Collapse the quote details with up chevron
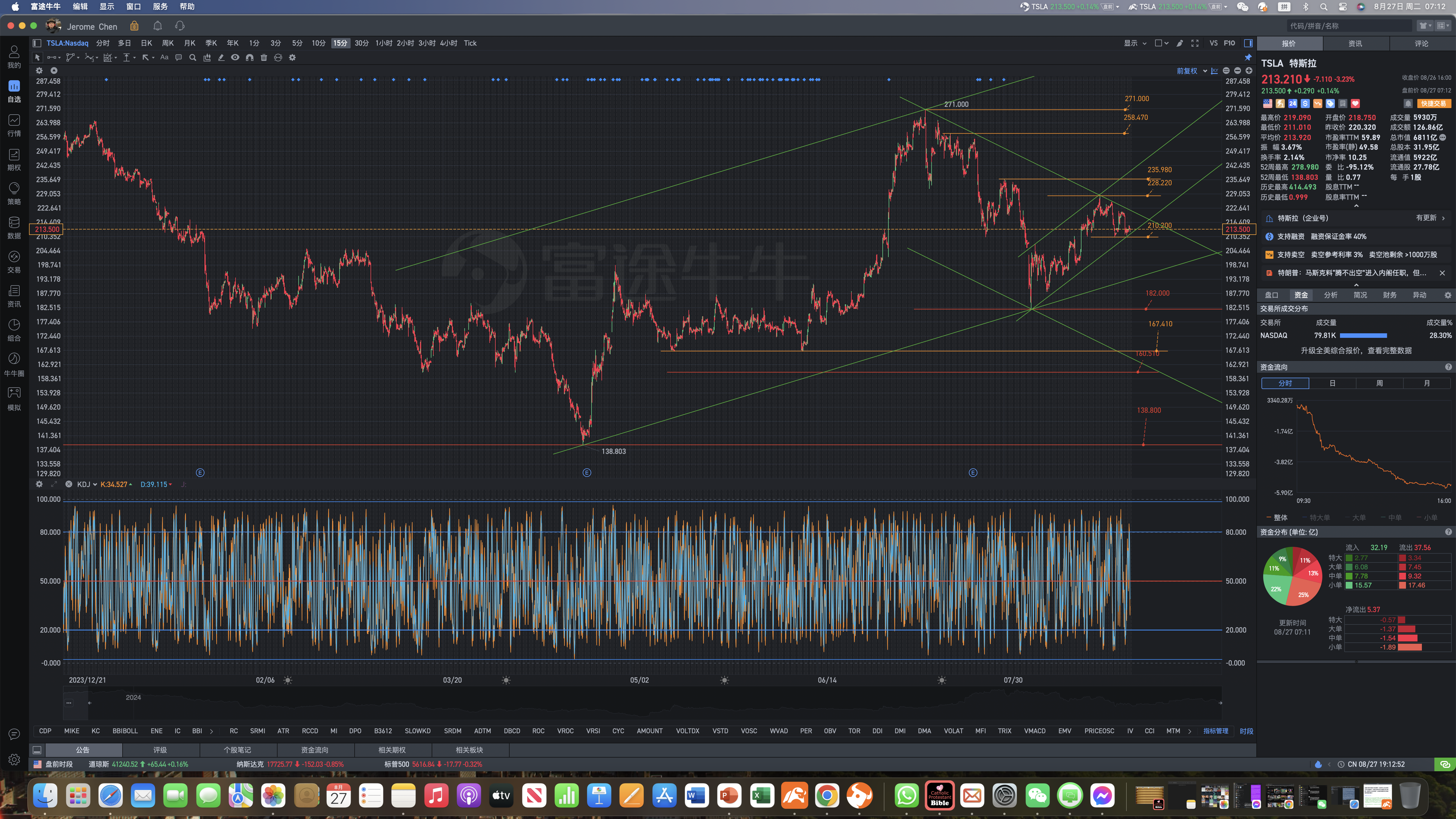The width and height of the screenshot is (1456, 819). (x=1356, y=206)
